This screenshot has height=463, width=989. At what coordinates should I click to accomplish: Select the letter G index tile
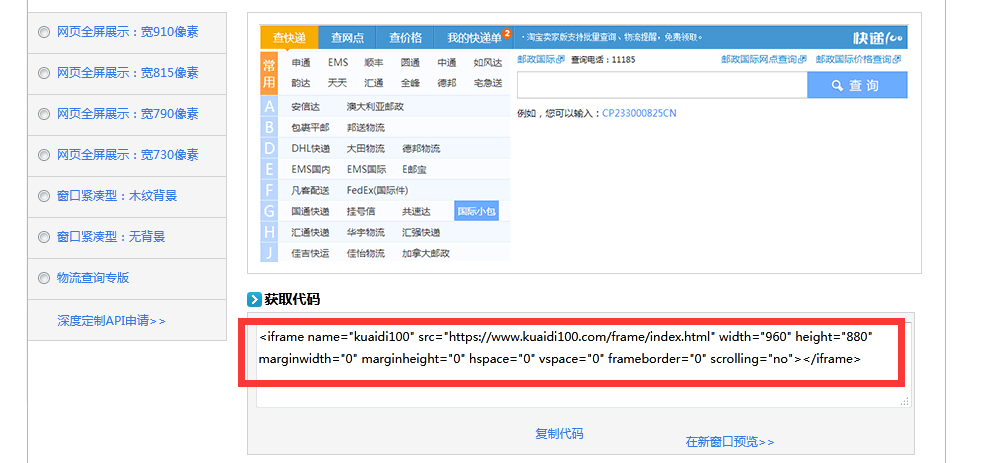point(268,211)
